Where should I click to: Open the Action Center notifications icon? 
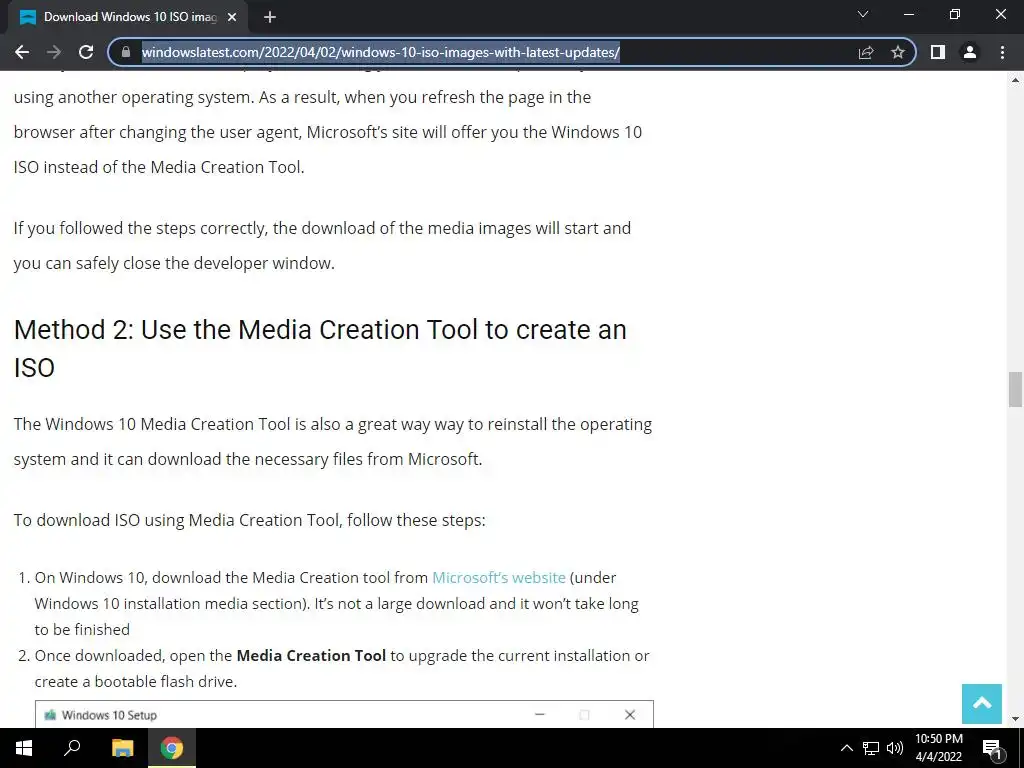click(x=991, y=748)
